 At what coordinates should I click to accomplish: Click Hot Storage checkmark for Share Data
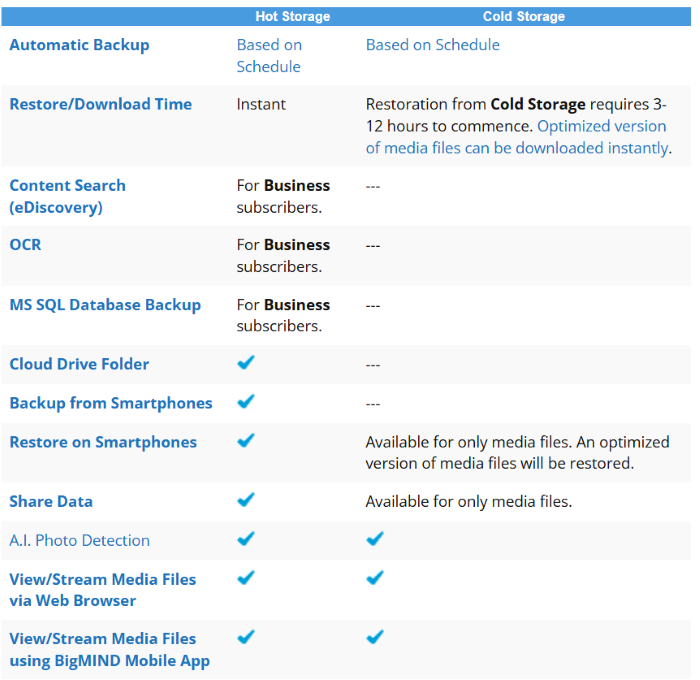click(x=246, y=500)
